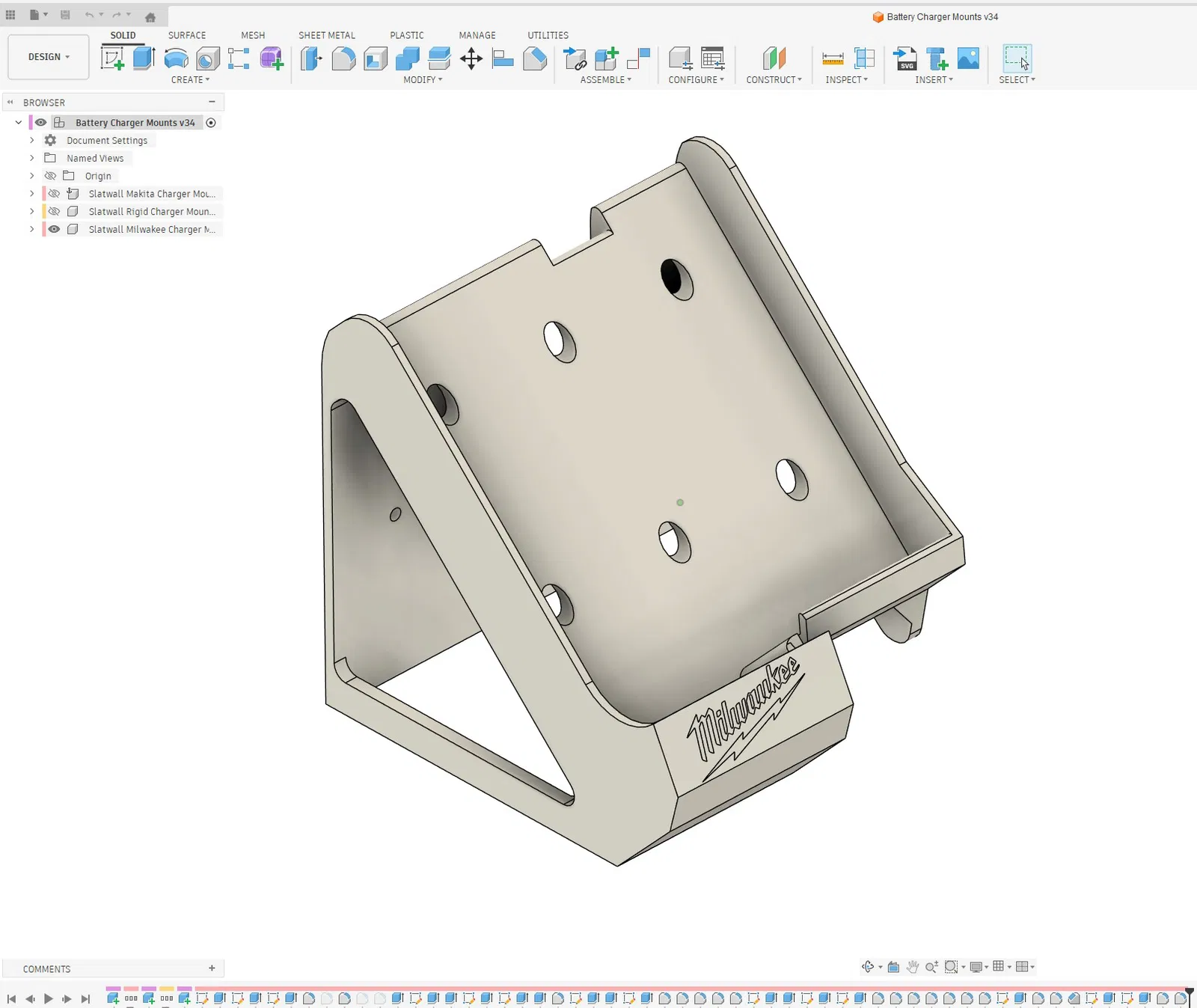Activate the Extrude tool

(x=144, y=58)
